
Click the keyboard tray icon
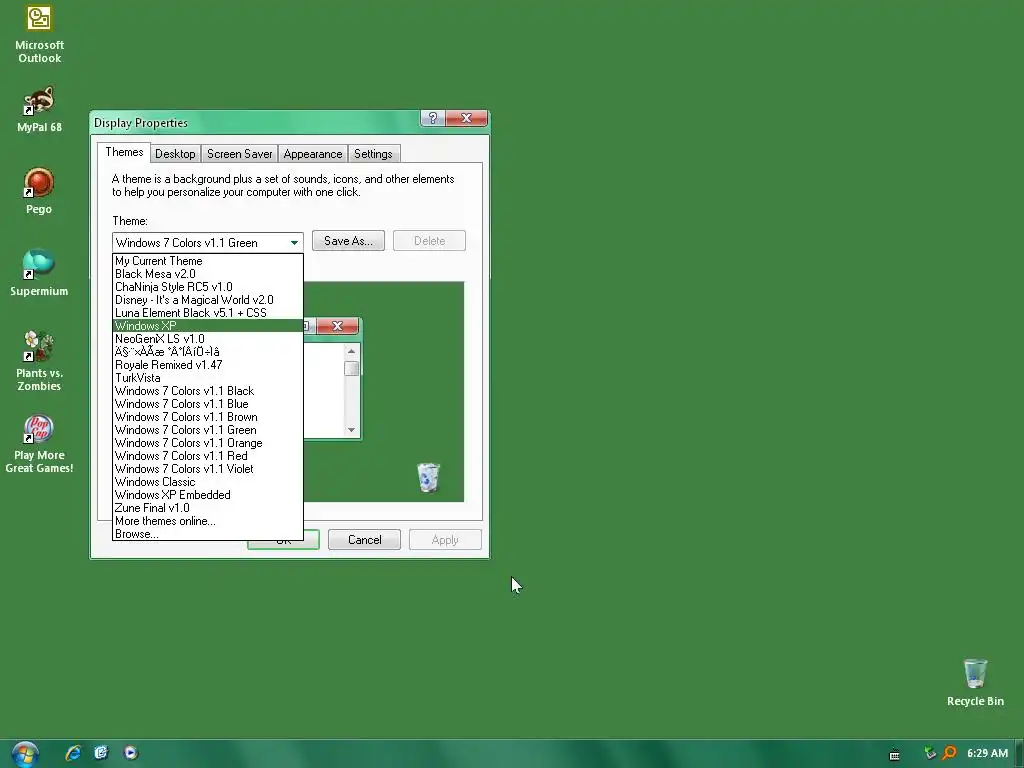(x=895, y=754)
